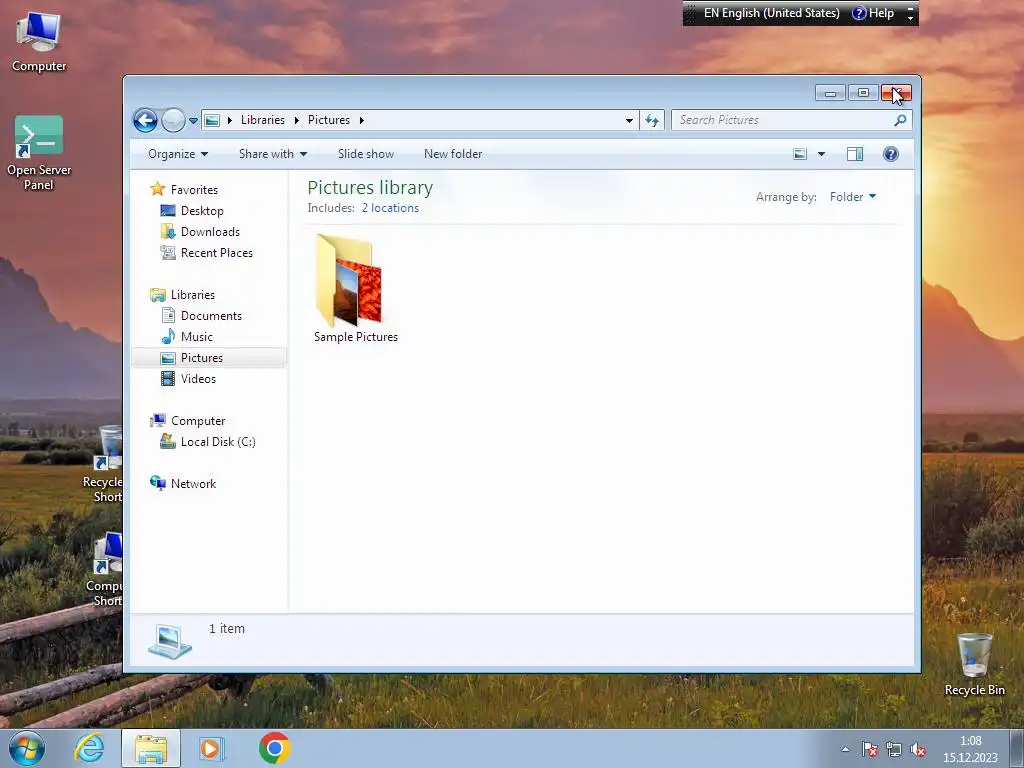Click the Network globe icon in sidebar
Image resolution: width=1024 pixels, height=768 pixels.
tap(157, 483)
